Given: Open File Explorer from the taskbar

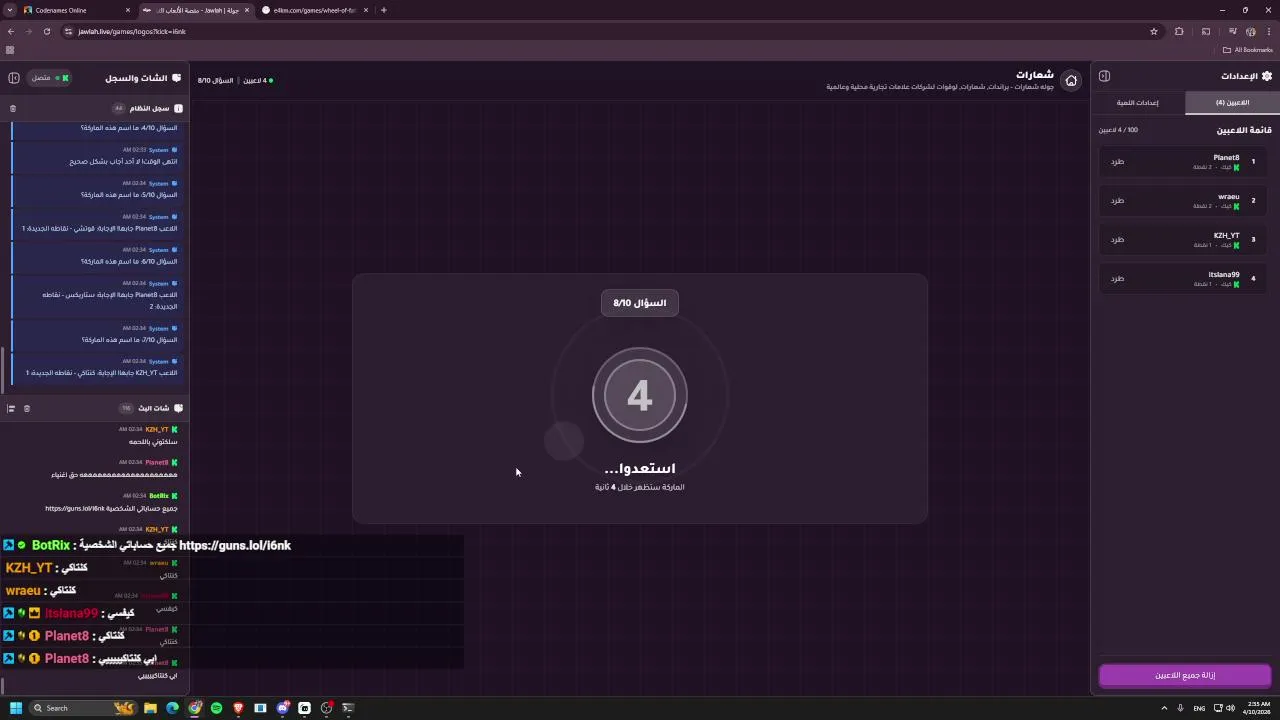Looking at the screenshot, I should [x=150, y=708].
